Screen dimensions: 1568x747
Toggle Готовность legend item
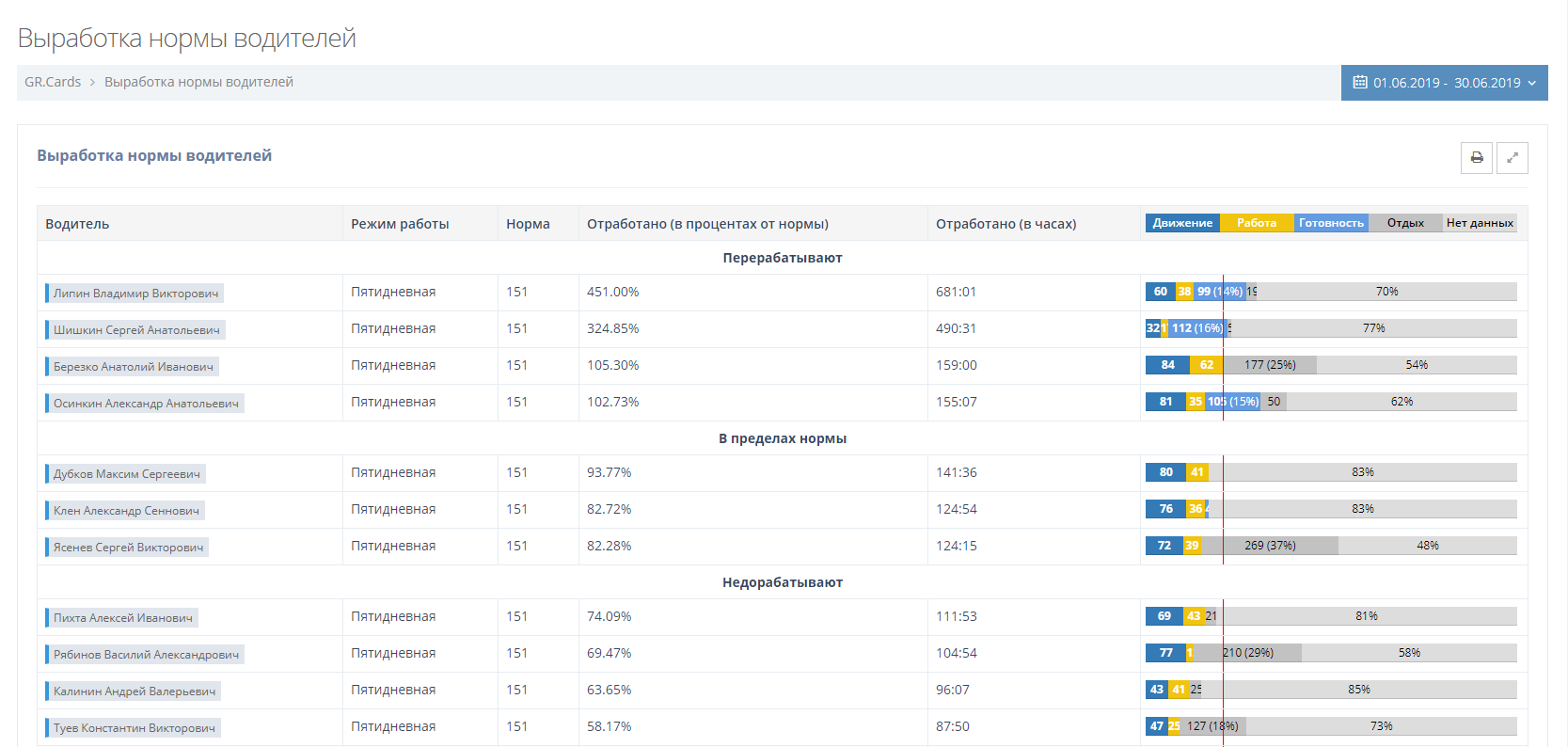coord(1330,223)
